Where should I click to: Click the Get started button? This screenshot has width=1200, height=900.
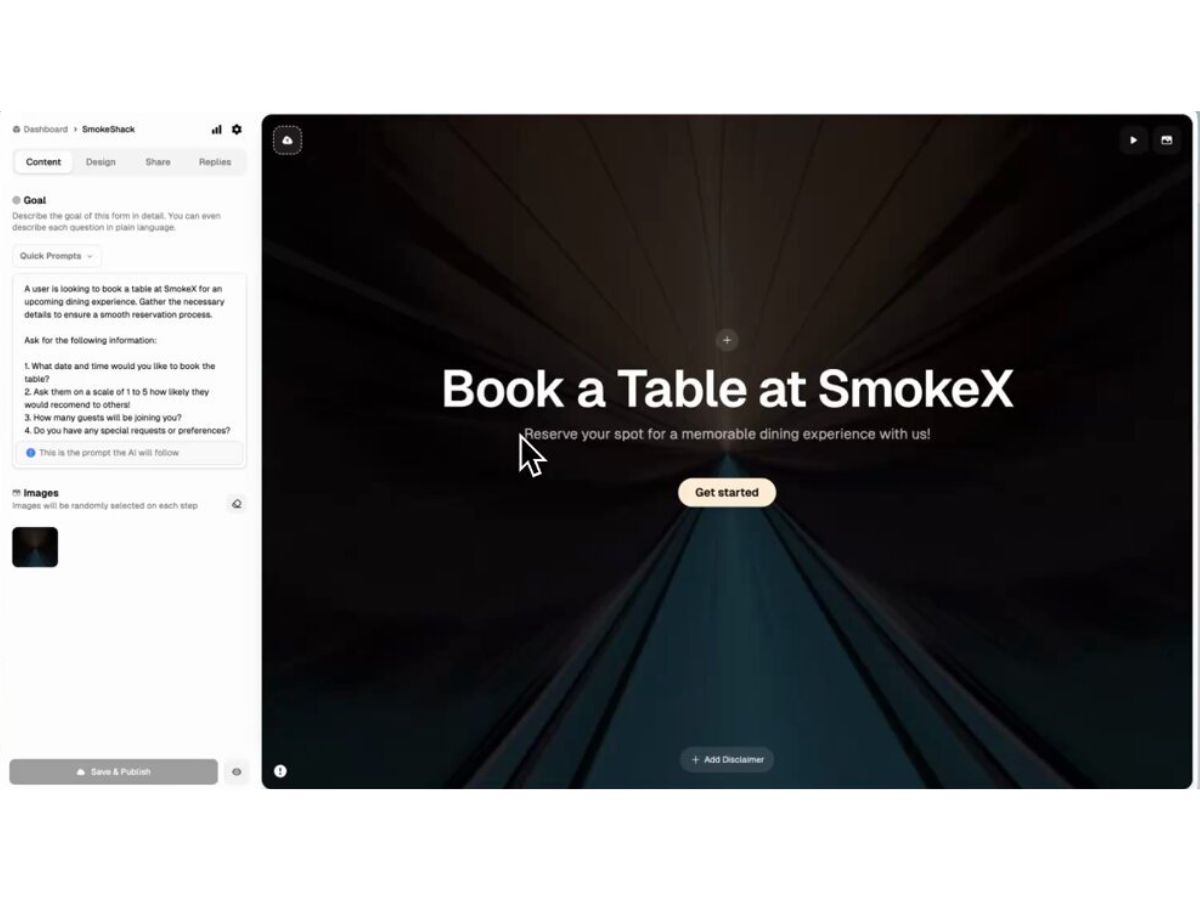click(x=727, y=492)
